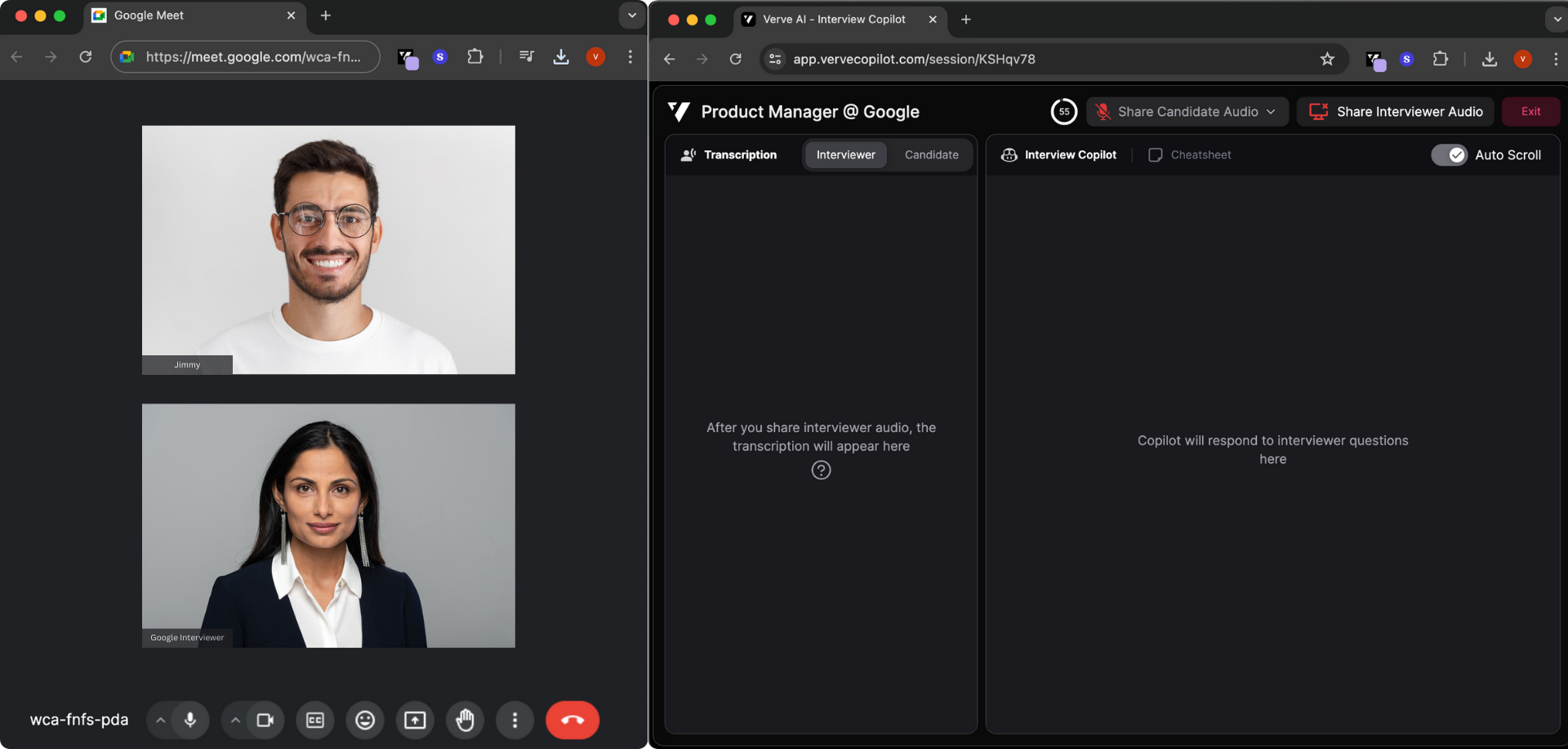Expand video settings arrow beside camera
1568x749 pixels.
pos(235,720)
